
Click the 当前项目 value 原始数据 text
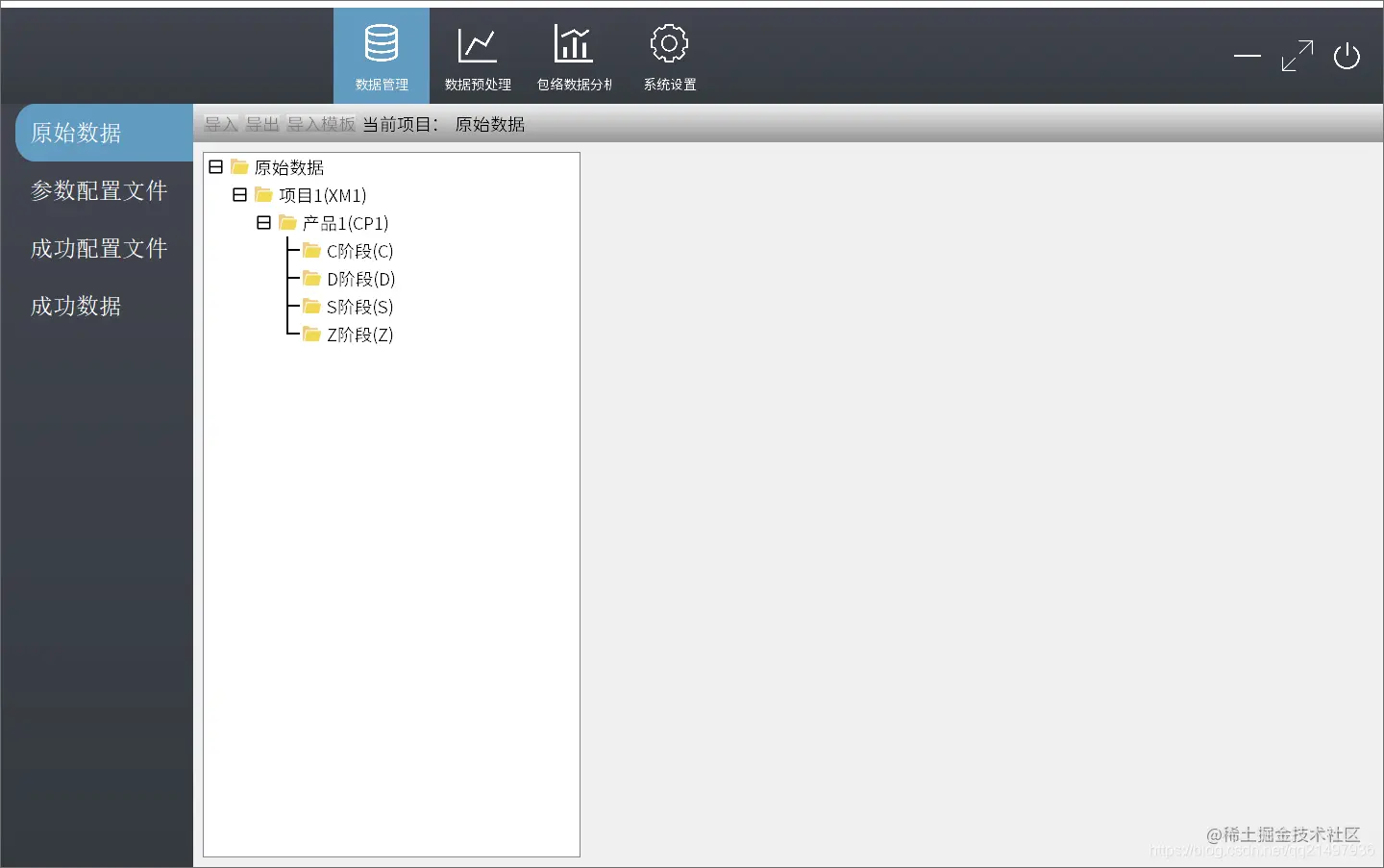point(490,124)
